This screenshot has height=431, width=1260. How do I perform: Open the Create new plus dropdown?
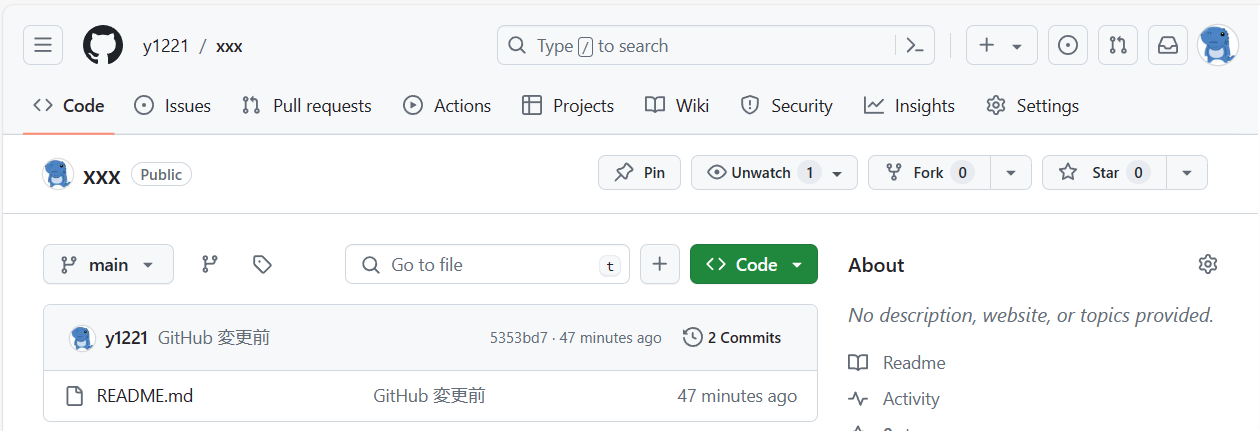[x=1001, y=45]
